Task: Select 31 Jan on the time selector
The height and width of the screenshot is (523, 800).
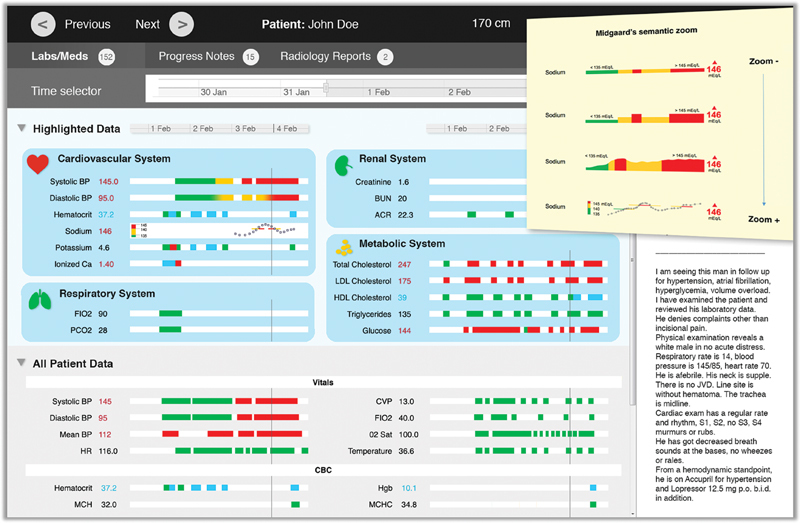Action: (x=296, y=92)
